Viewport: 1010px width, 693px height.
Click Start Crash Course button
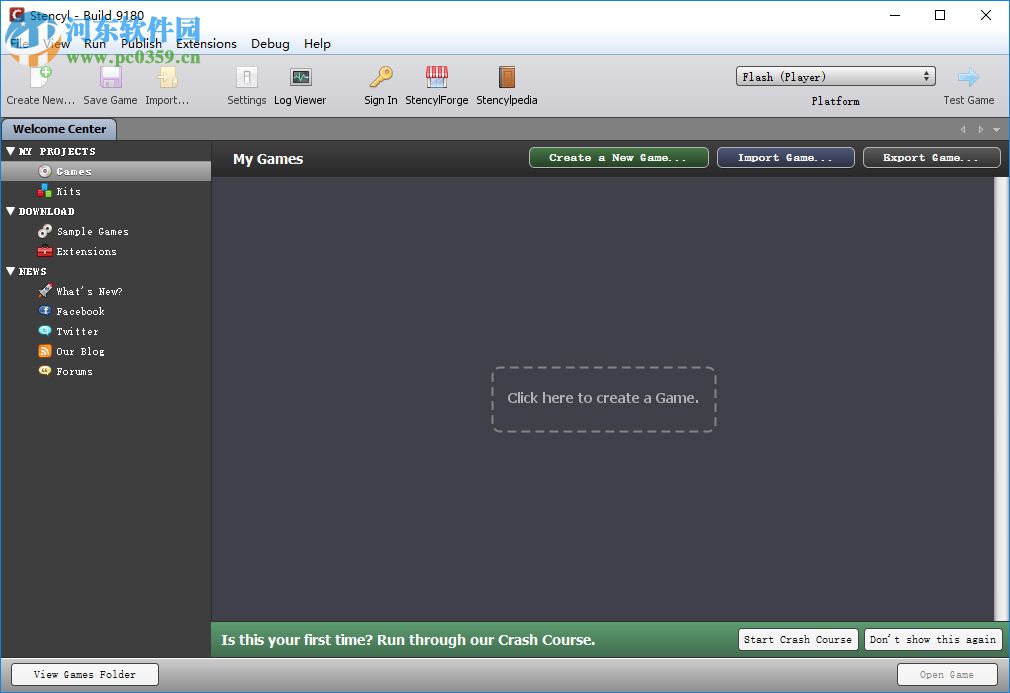click(x=797, y=640)
